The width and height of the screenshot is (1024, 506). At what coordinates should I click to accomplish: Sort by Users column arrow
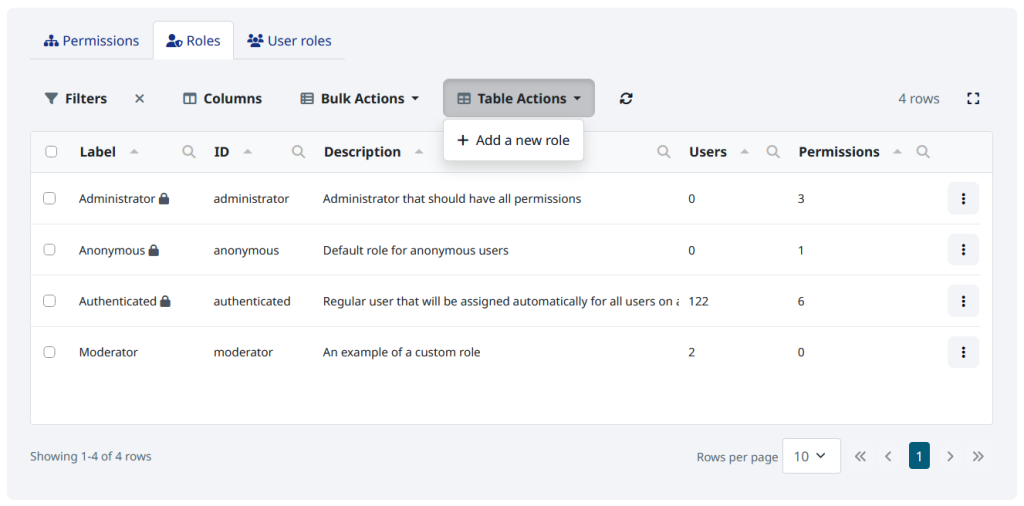pos(744,151)
